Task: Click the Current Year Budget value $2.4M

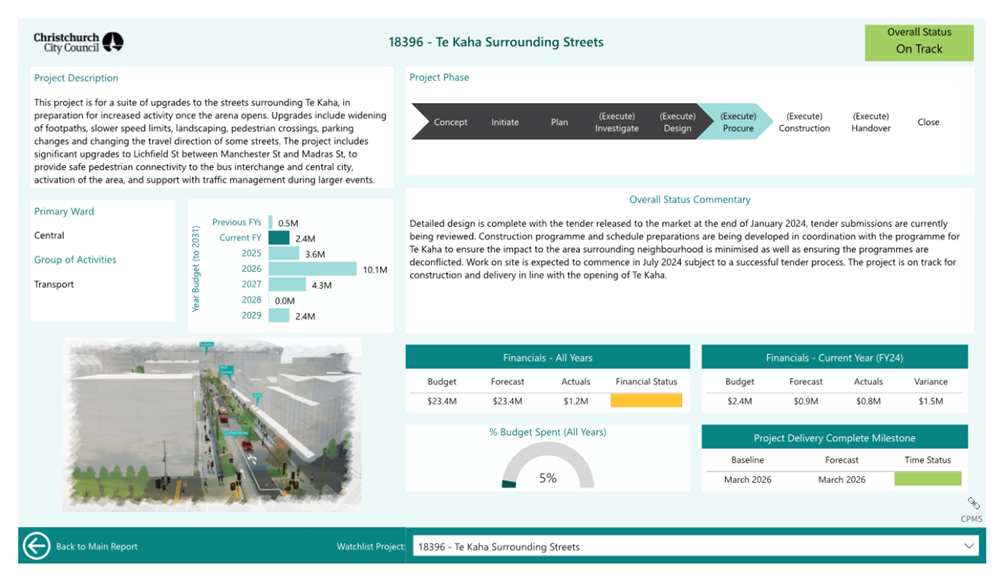Action: coord(739,401)
